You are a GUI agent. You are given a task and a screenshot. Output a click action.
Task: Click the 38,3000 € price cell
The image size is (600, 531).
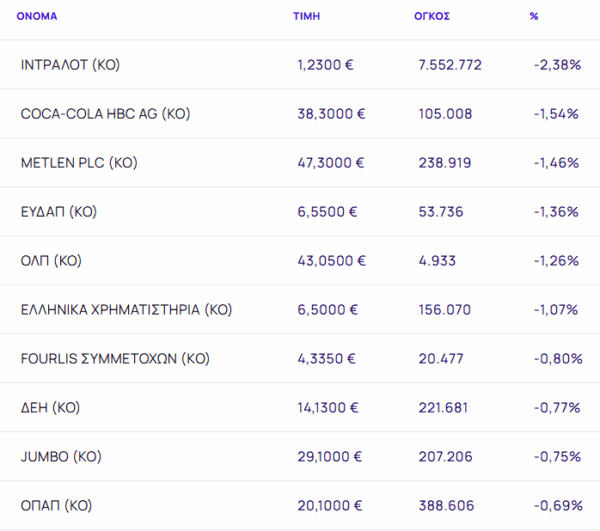point(331,114)
